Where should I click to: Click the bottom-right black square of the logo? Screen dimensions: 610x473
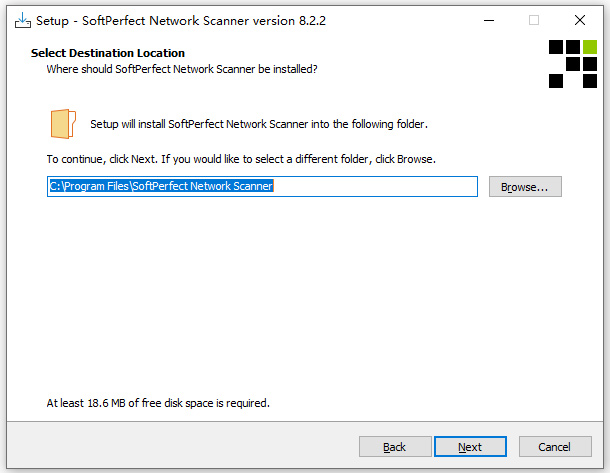click(590, 80)
